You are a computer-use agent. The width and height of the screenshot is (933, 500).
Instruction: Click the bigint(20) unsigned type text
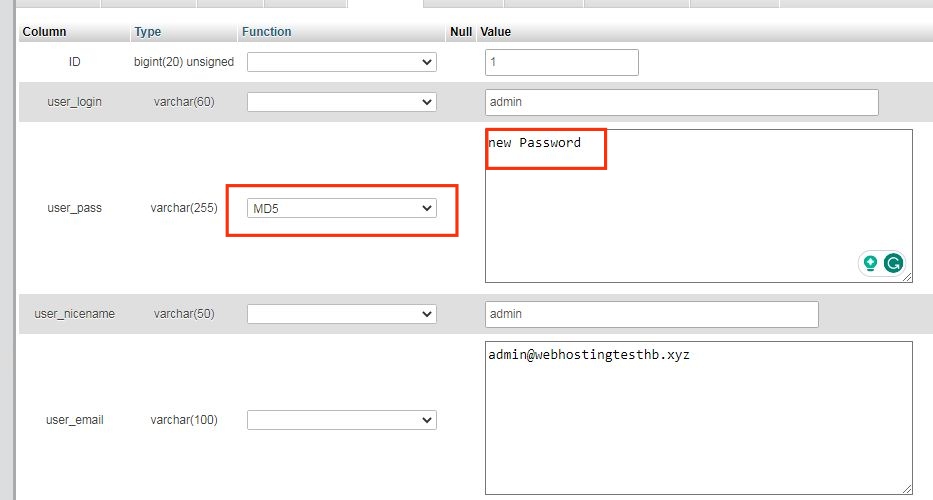184,62
